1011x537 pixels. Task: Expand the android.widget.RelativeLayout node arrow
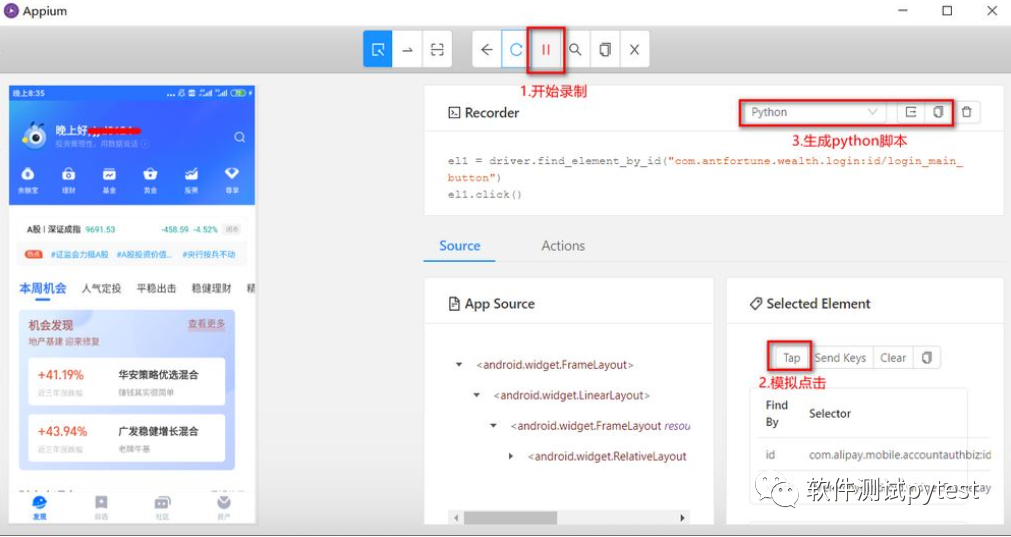[x=511, y=456]
